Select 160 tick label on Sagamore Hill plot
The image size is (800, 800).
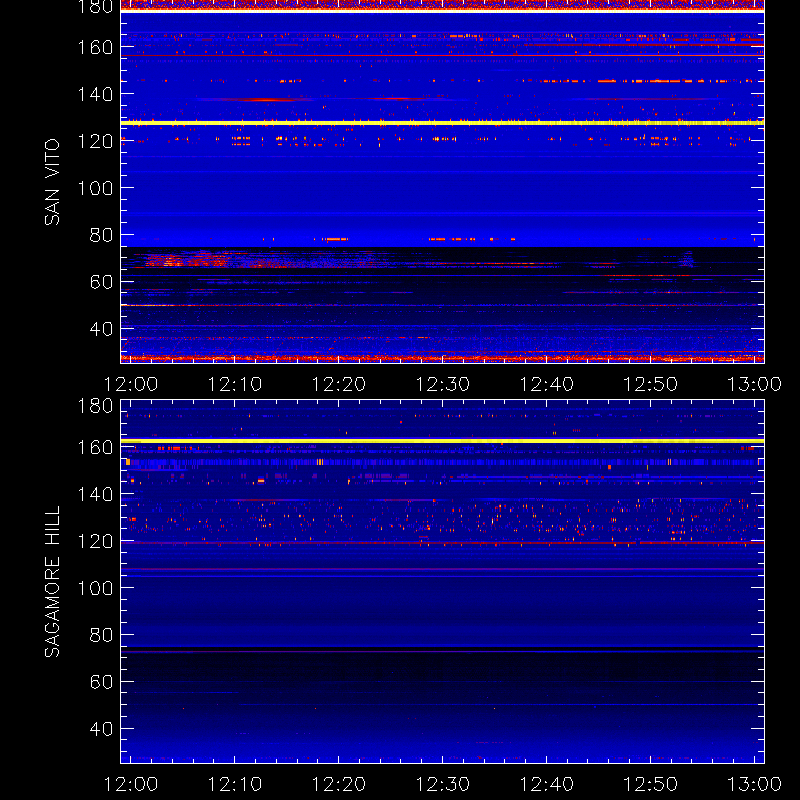(x=95, y=447)
